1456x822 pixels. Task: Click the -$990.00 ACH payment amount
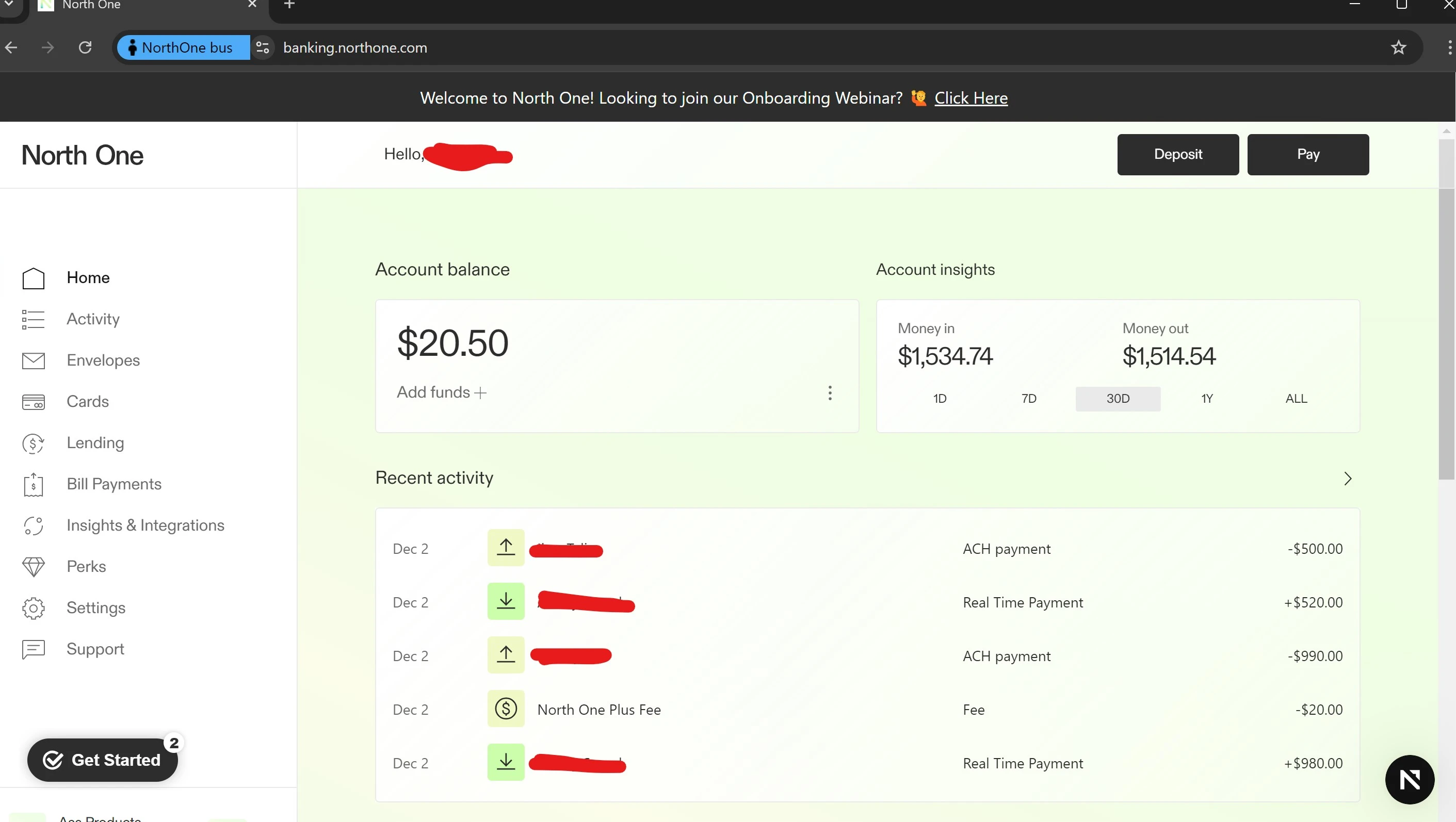point(1315,656)
